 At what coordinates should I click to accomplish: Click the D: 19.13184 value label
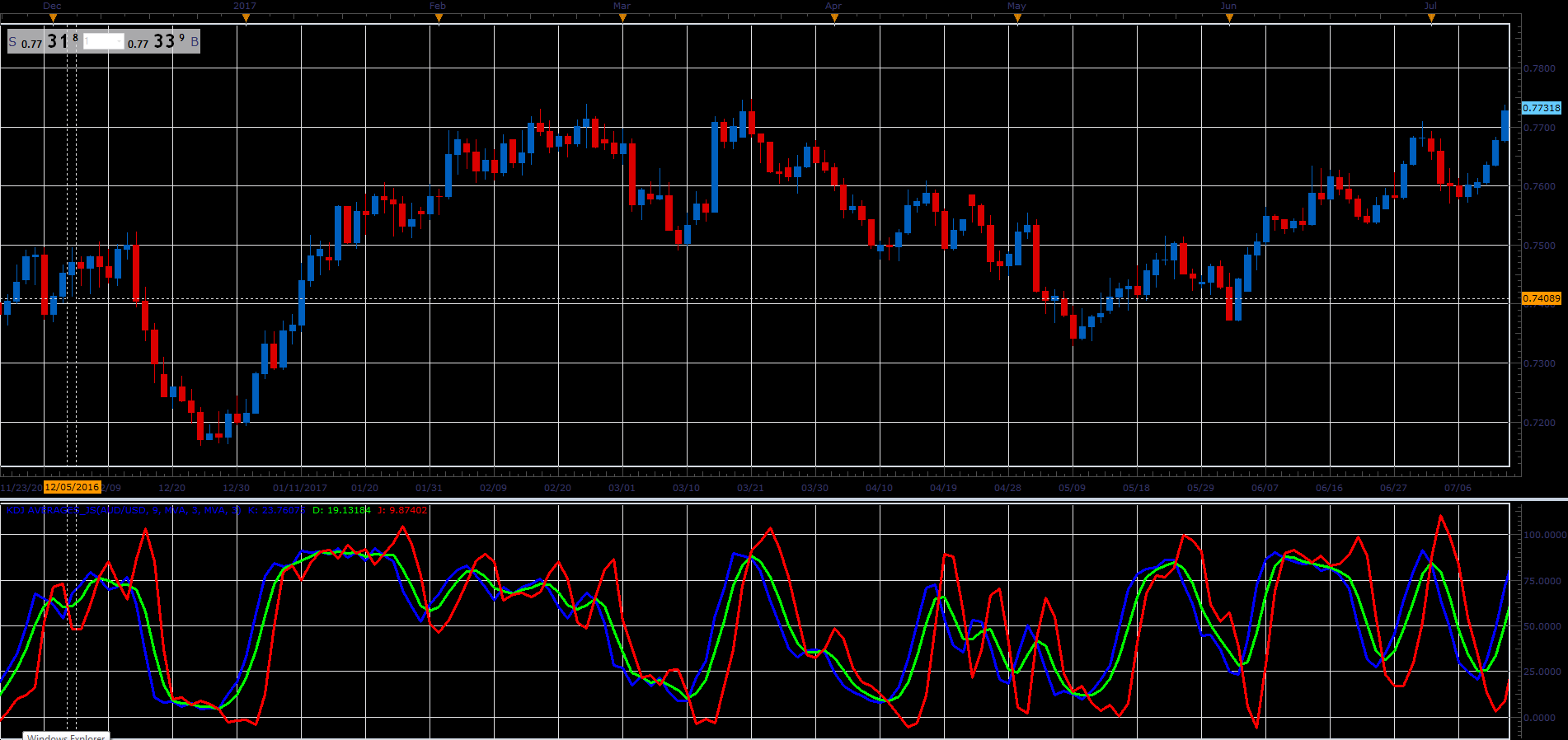(x=341, y=510)
